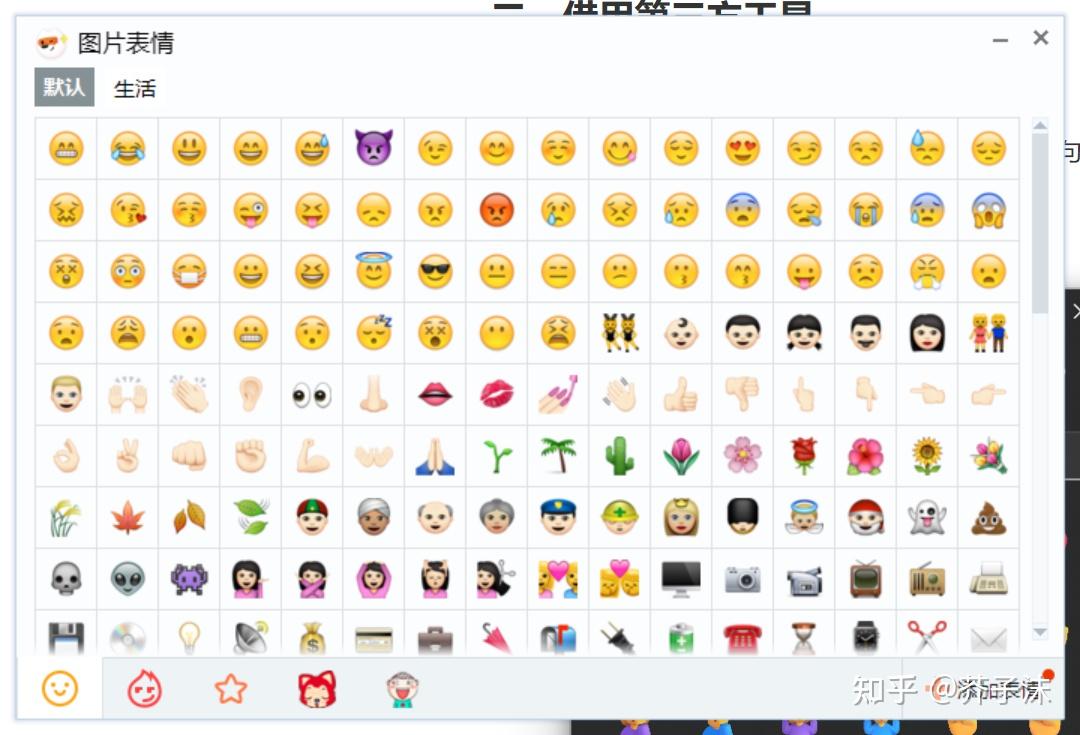
Task: Select the fox sticker pack icon
Action: 316,689
